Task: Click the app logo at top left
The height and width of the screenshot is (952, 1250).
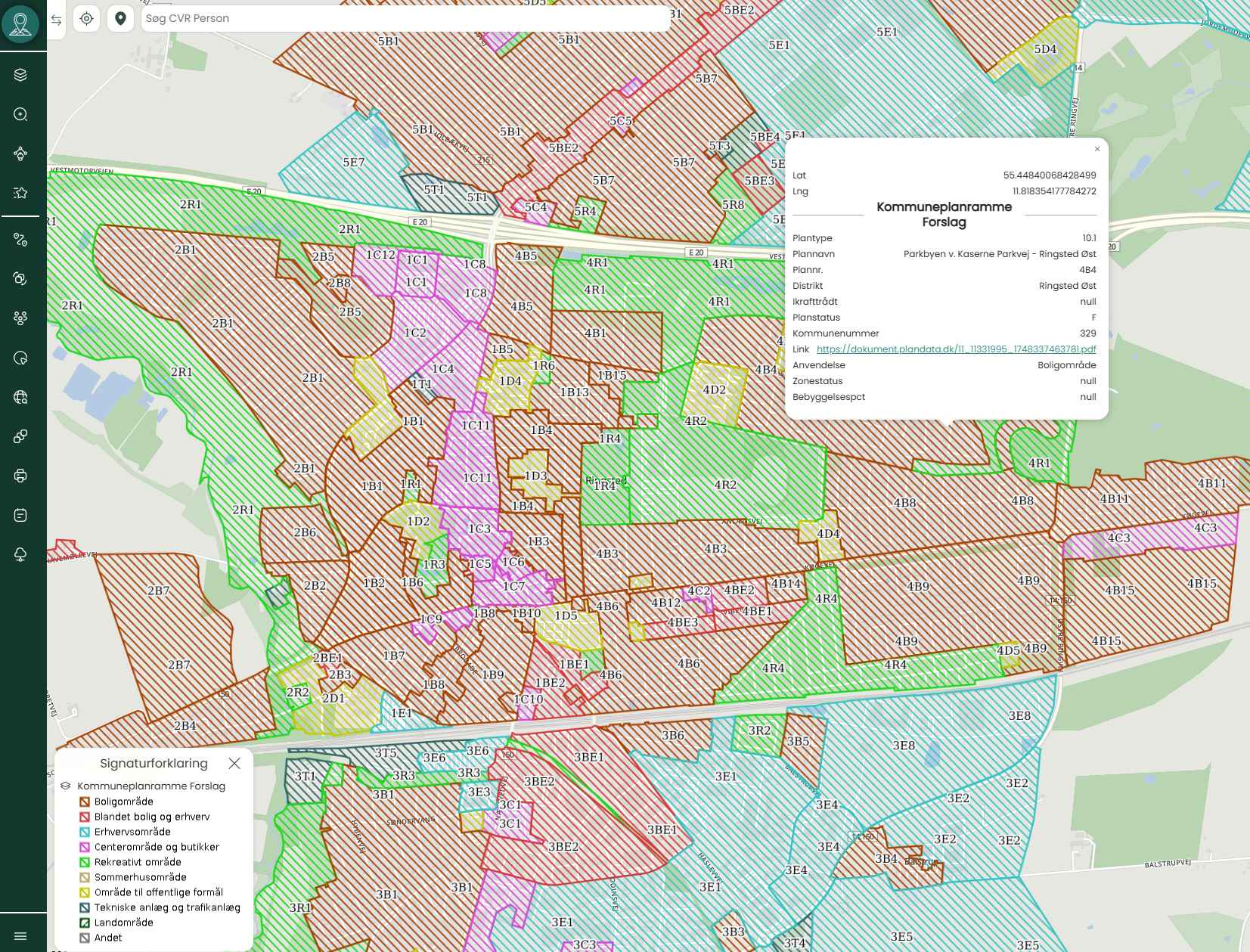Action: coord(20,23)
